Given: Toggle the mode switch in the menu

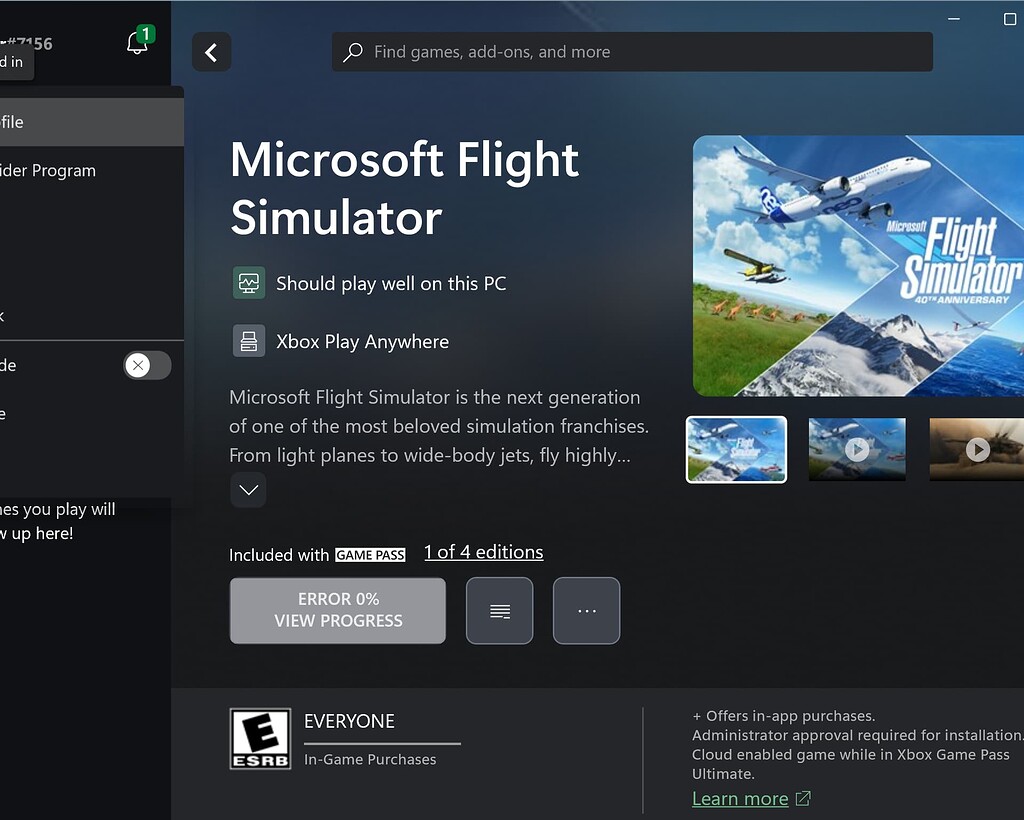Looking at the screenshot, I should click(x=147, y=365).
